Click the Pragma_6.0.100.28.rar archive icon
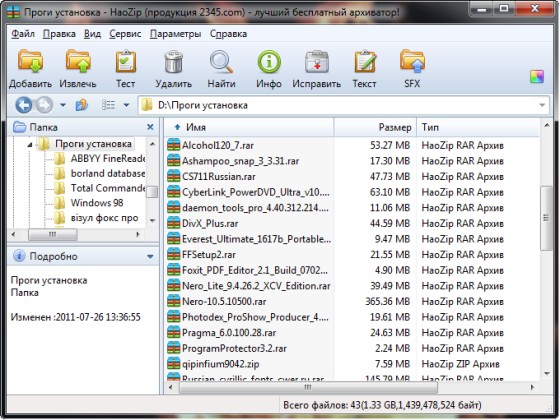The image size is (560, 420). pyautogui.click(x=174, y=332)
